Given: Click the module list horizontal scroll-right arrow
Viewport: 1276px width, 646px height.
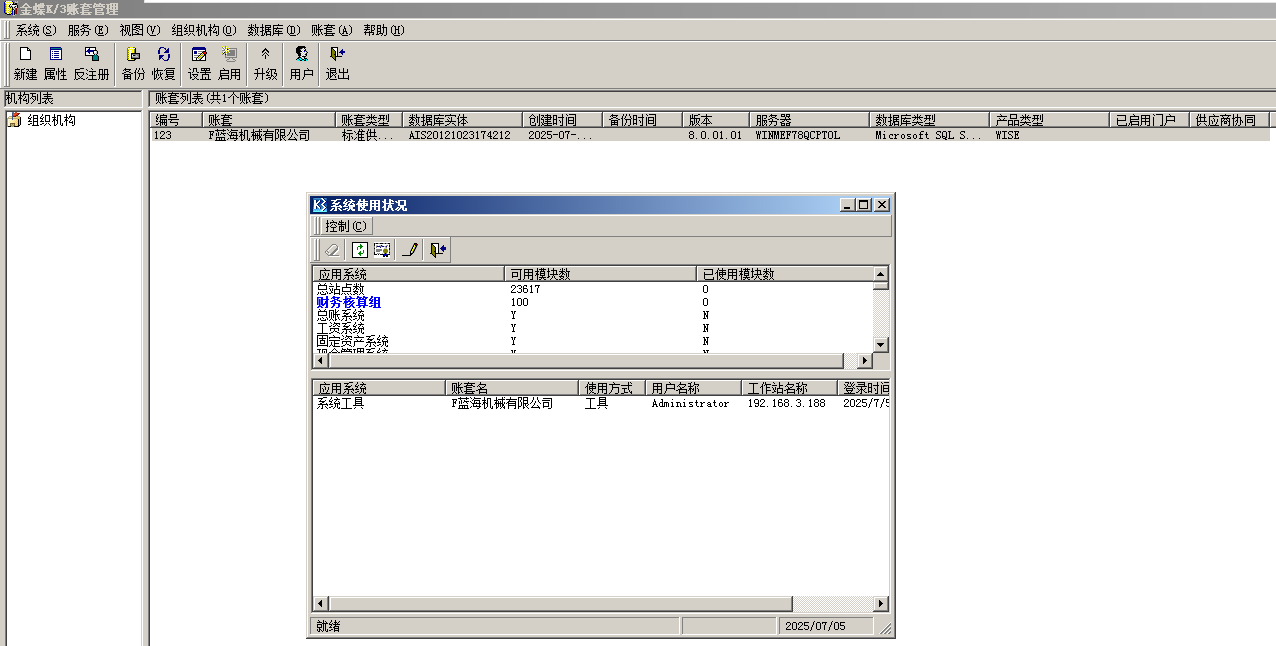Looking at the screenshot, I should (864, 361).
